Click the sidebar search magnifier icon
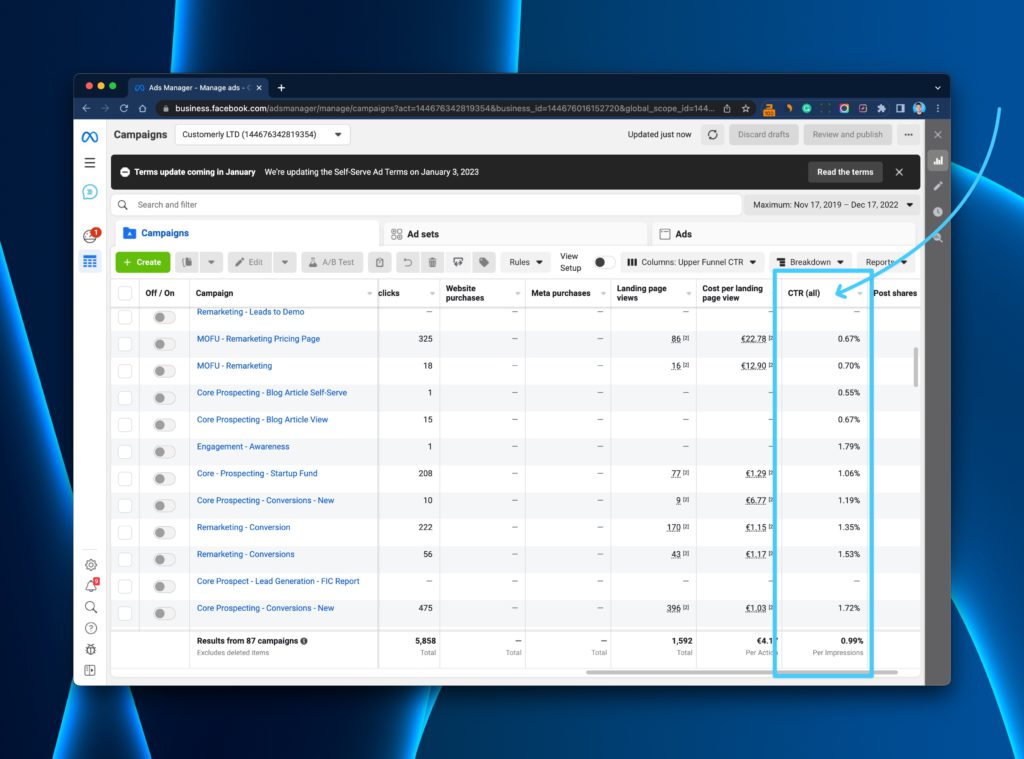 (x=91, y=607)
